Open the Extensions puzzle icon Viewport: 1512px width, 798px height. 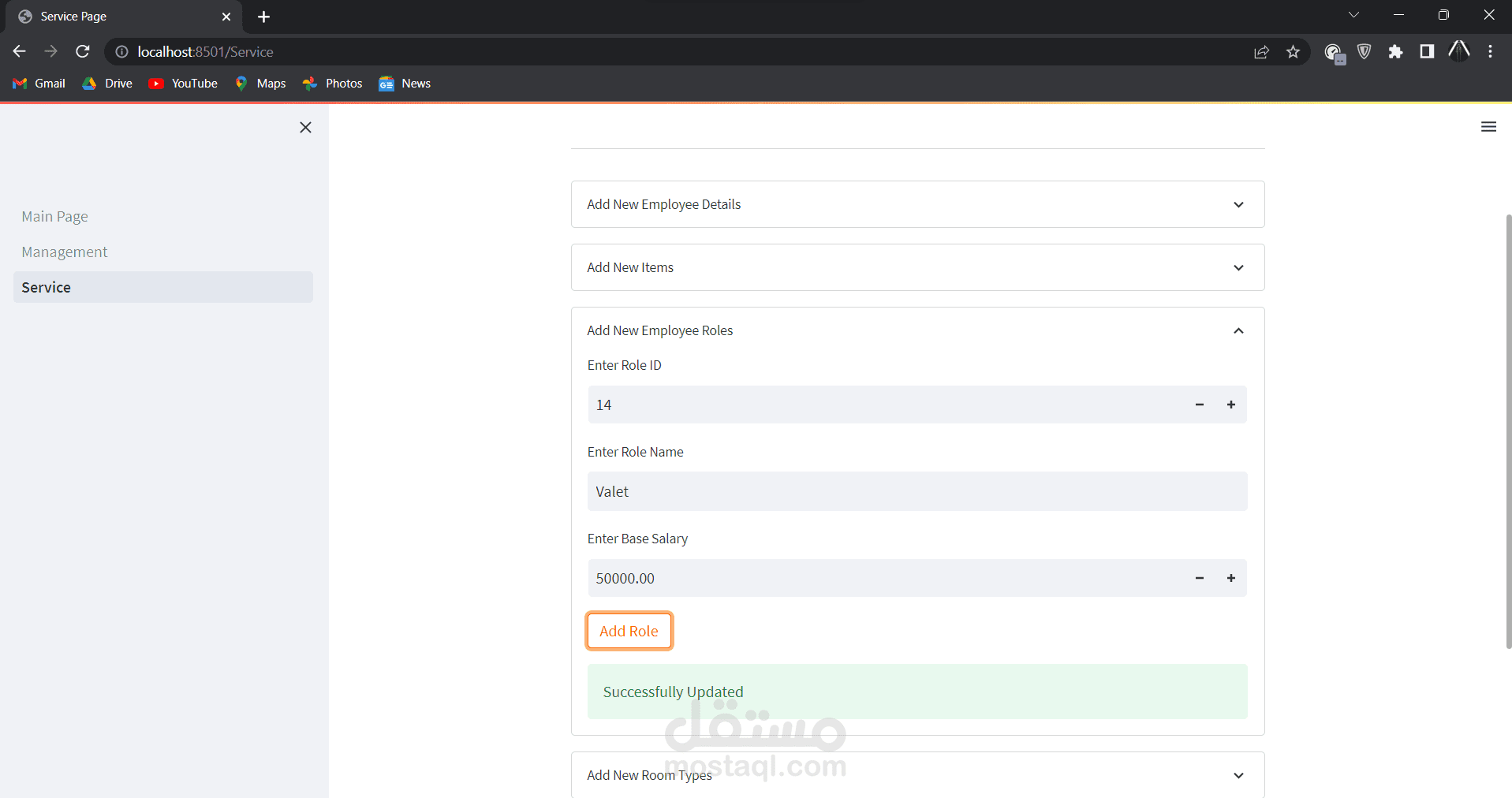pos(1395,52)
